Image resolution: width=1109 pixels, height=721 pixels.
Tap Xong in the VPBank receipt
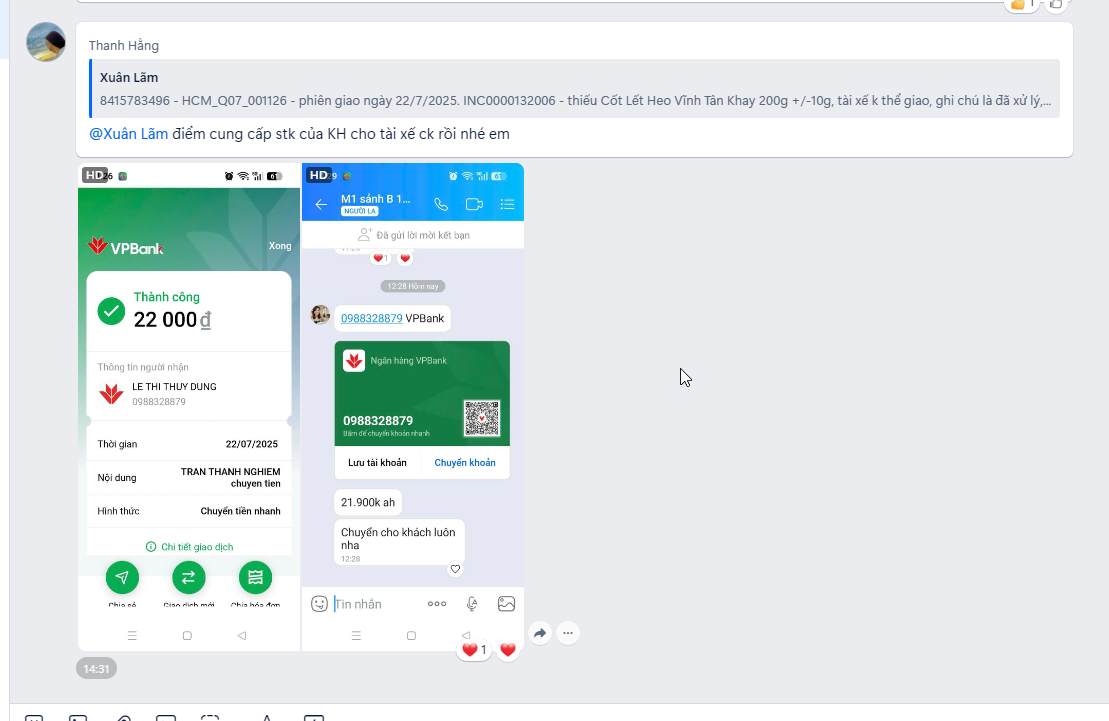point(279,246)
